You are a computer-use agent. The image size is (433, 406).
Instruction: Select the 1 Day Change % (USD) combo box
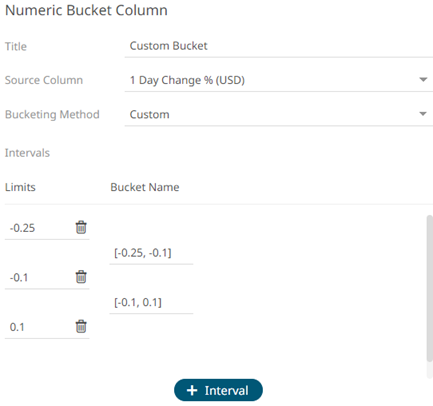coord(279,80)
